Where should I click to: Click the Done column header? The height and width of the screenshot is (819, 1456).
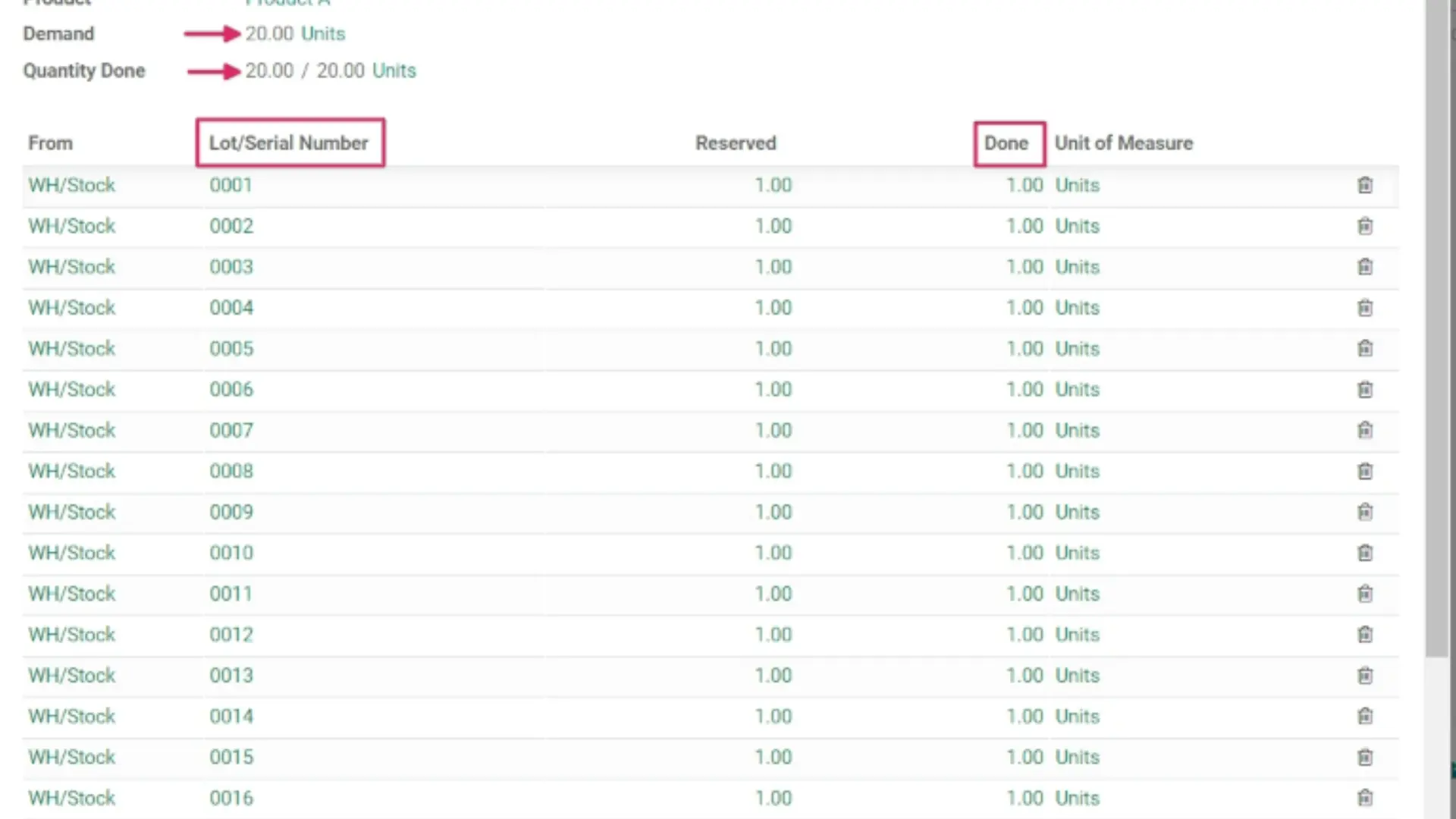(x=1006, y=143)
